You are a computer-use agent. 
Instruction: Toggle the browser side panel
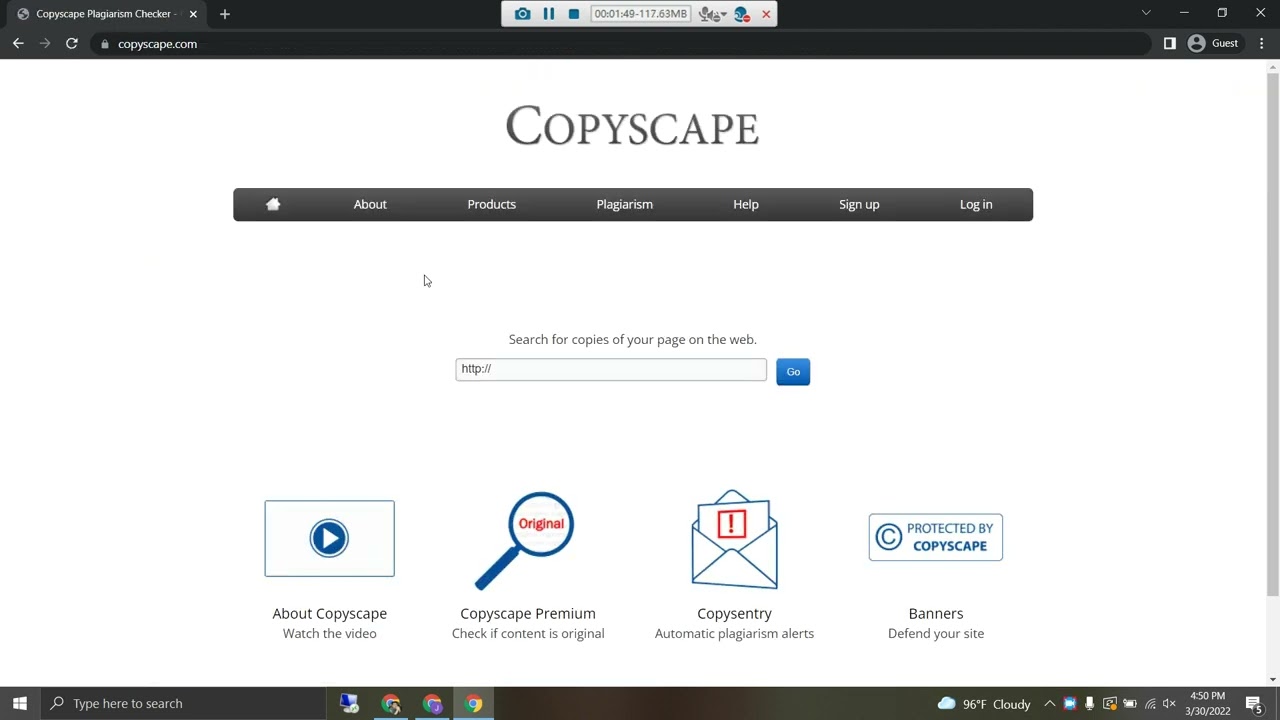(1170, 44)
